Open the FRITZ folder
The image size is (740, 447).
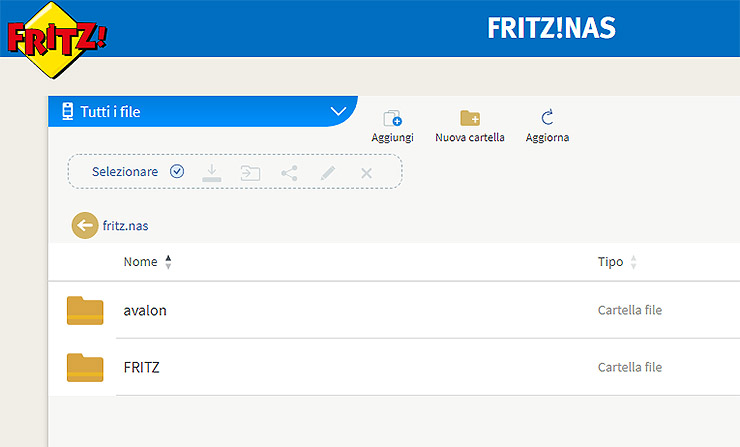(x=141, y=367)
